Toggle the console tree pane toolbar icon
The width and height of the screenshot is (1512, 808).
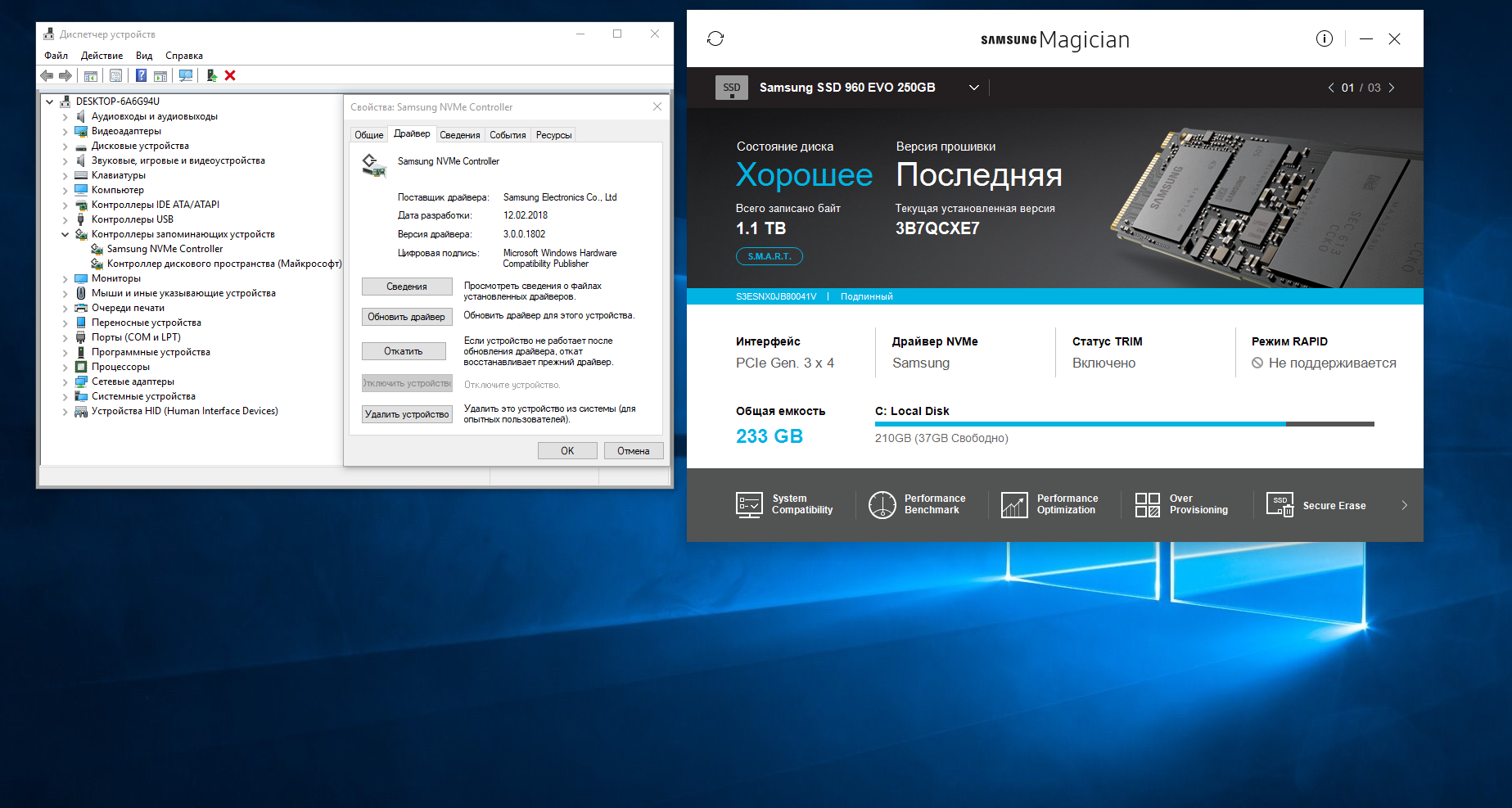point(91,75)
